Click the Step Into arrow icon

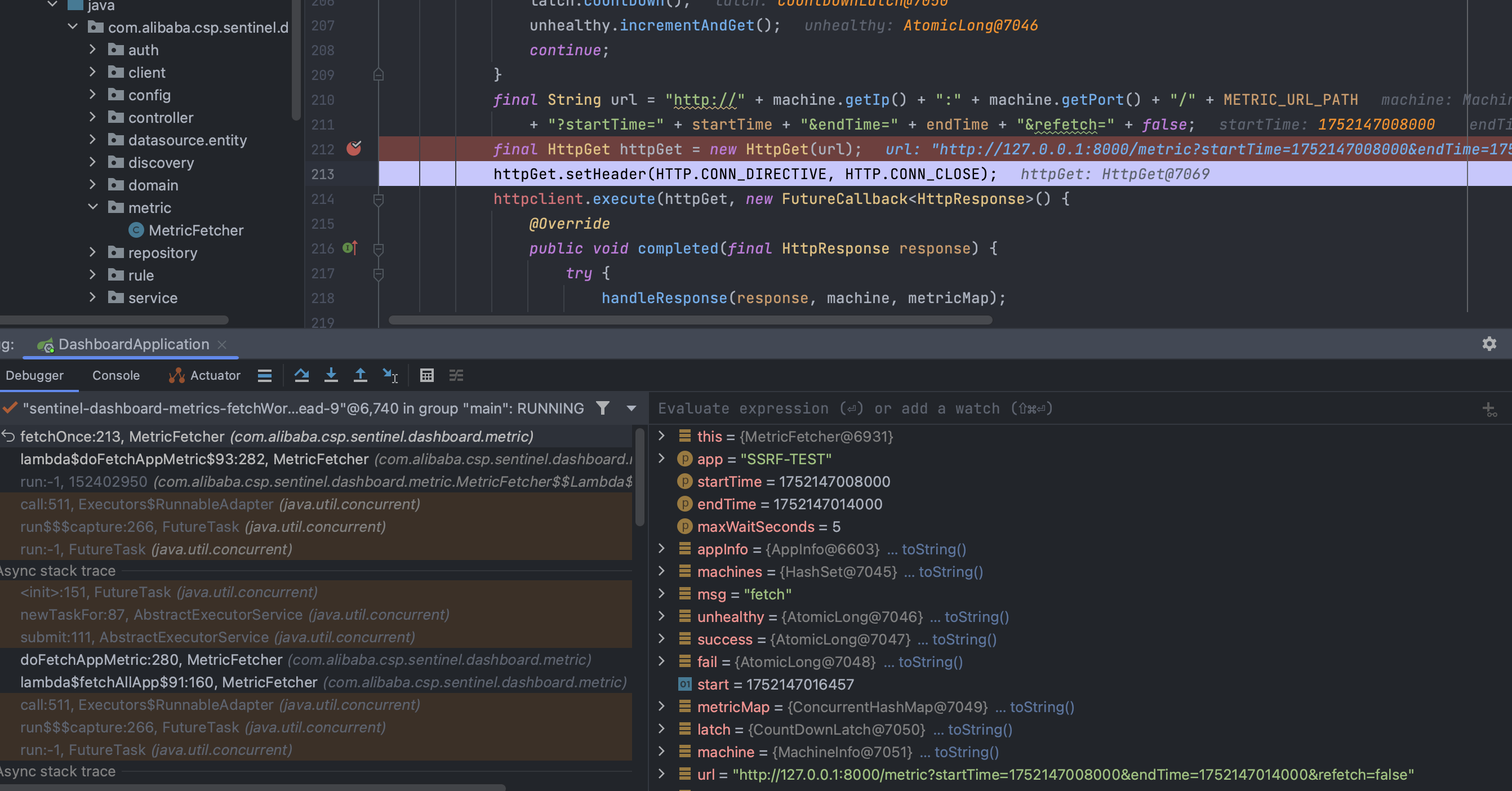click(331, 375)
